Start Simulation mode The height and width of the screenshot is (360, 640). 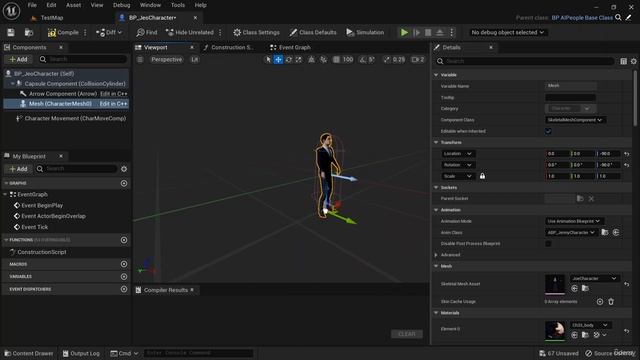pos(365,32)
